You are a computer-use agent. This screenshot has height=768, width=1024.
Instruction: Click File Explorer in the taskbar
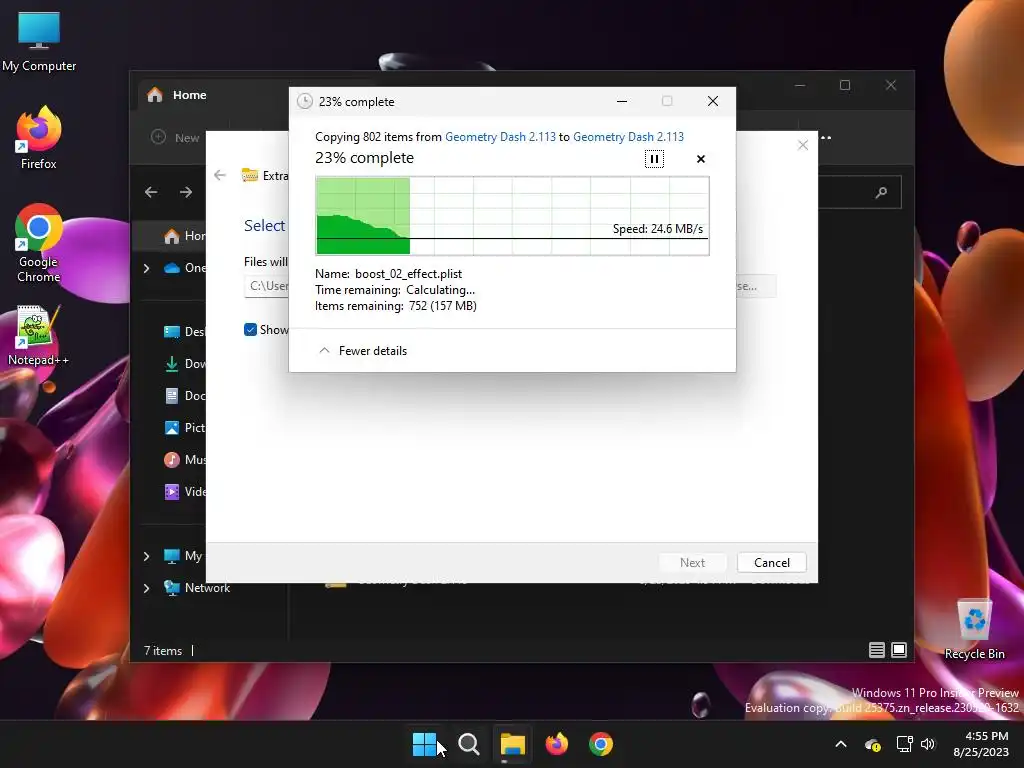(513, 744)
